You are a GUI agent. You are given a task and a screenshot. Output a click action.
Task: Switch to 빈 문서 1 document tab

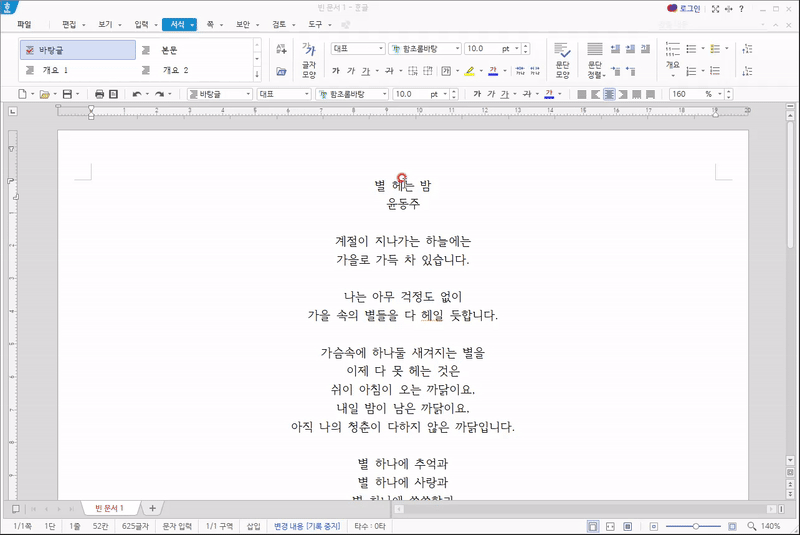pyautogui.click(x=109, y=508)
